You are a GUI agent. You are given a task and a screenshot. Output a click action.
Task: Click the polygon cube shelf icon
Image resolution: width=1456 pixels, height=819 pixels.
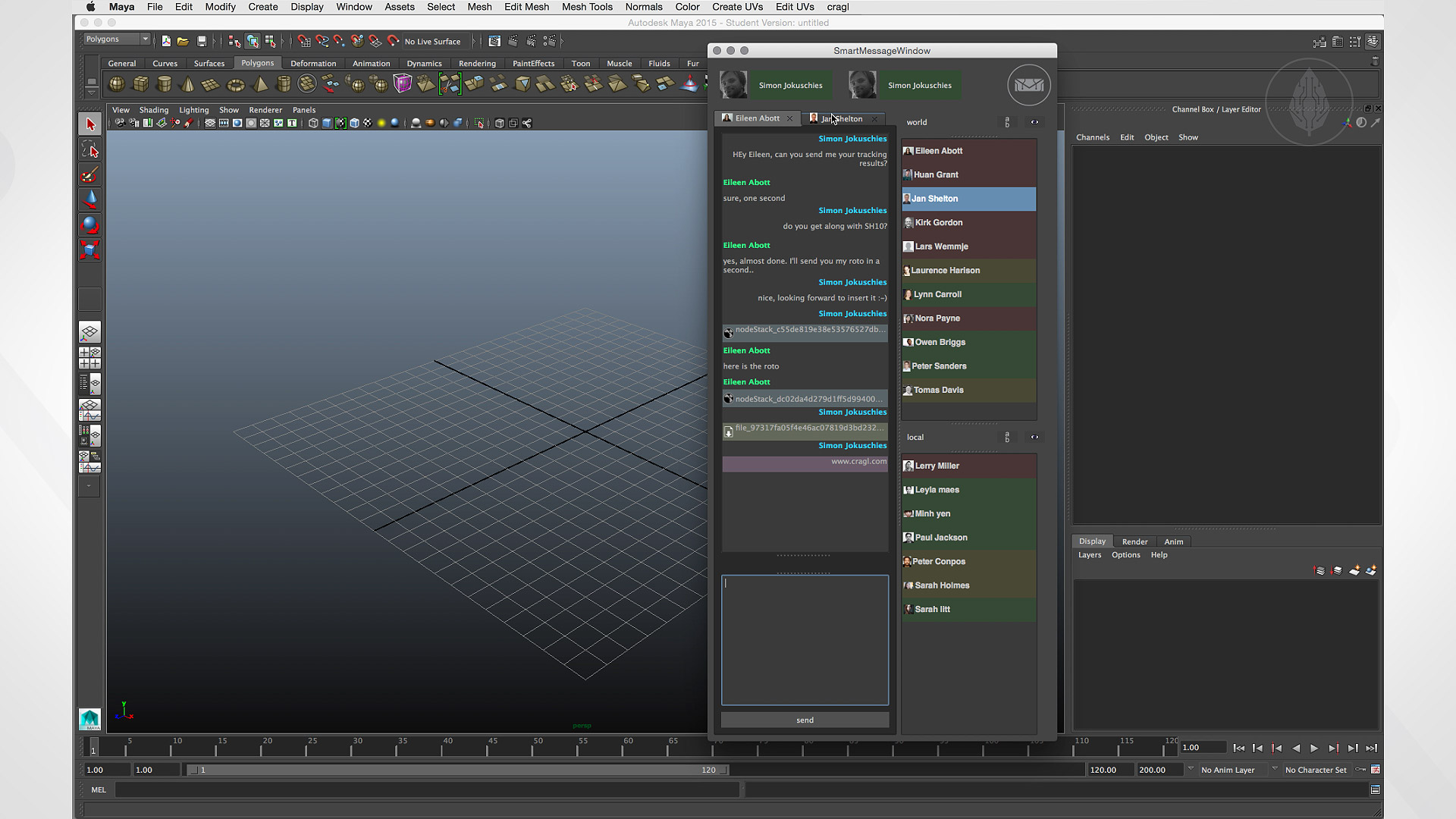point(140,84)
